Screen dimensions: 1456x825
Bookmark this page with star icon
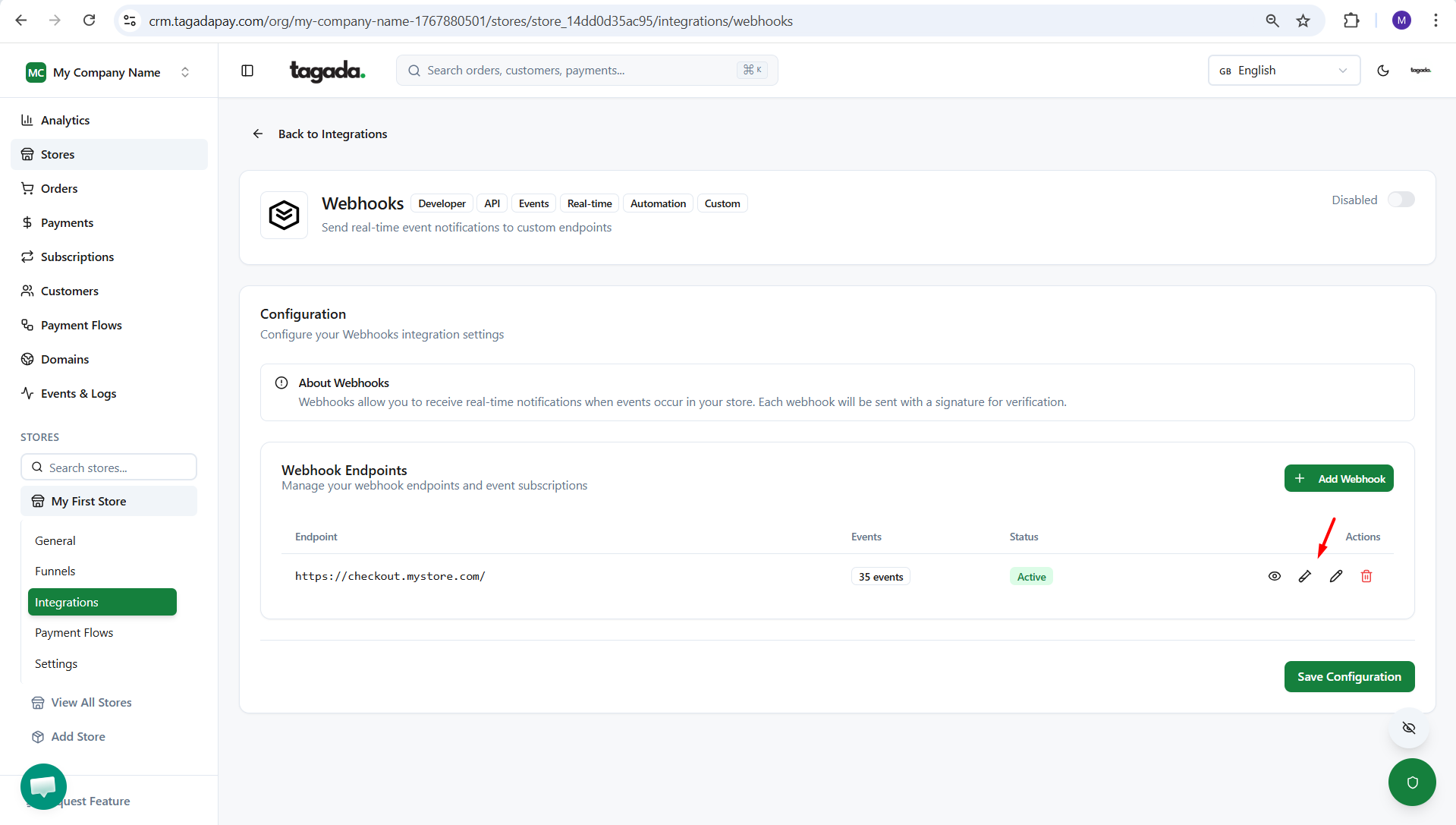coord(1303,20)
